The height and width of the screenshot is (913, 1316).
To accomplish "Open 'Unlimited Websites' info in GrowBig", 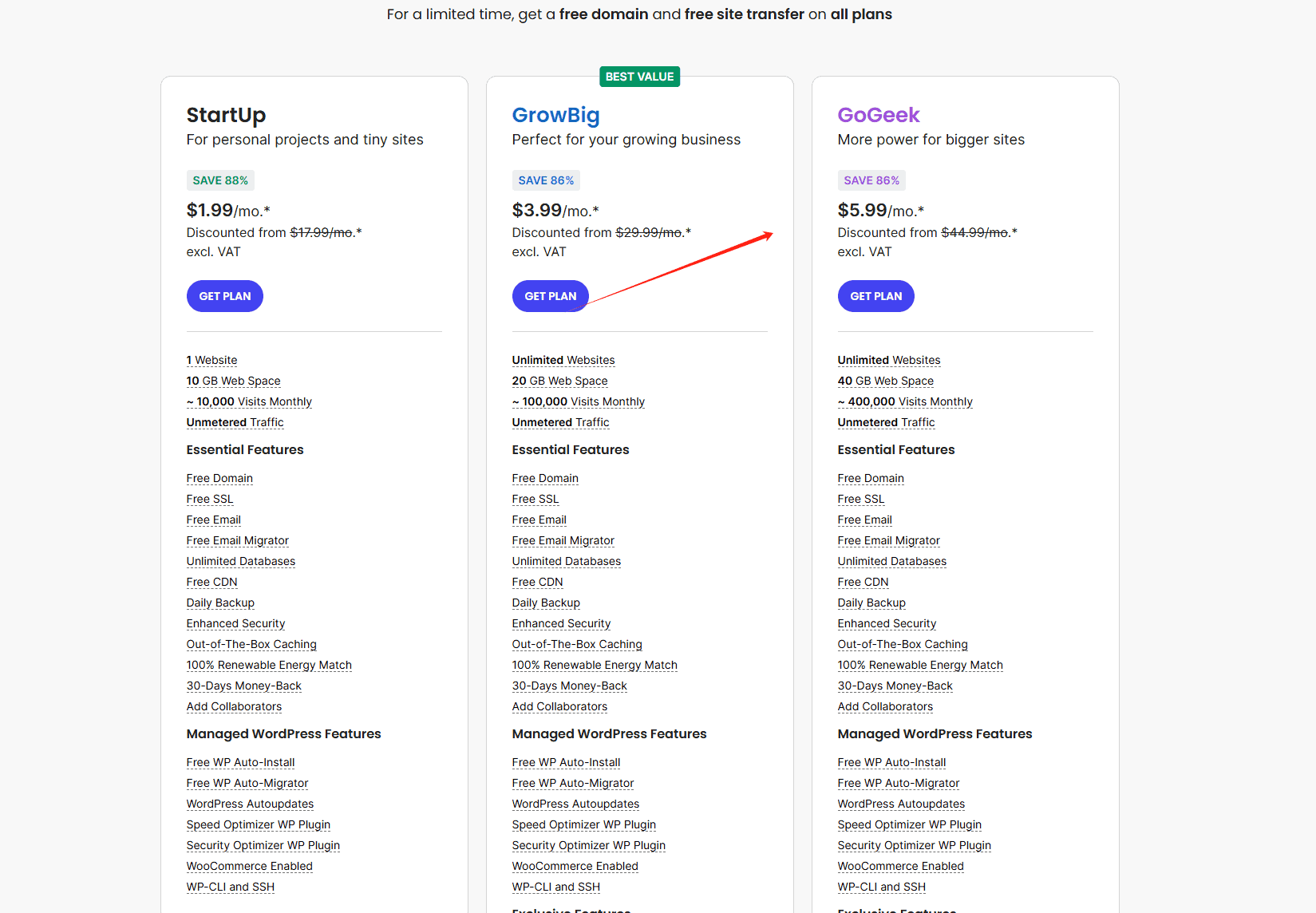I will (563, 360).
